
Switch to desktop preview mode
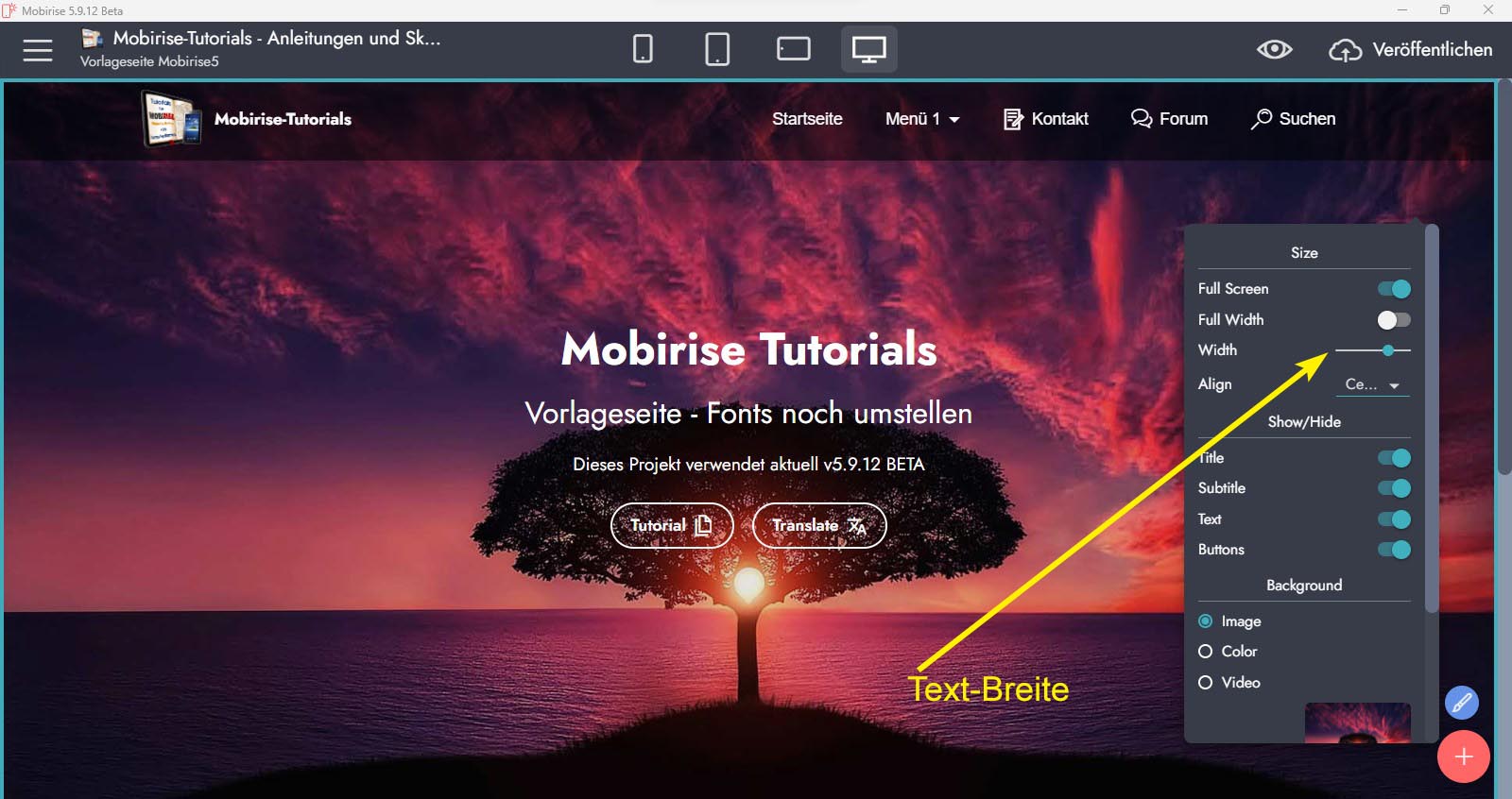pyautogui.click(x=869, y=49)
